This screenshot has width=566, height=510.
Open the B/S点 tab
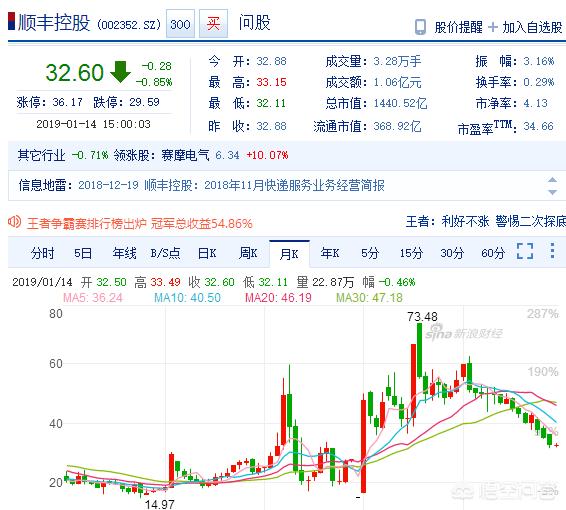pyautogui.click(x=165, y=253)
